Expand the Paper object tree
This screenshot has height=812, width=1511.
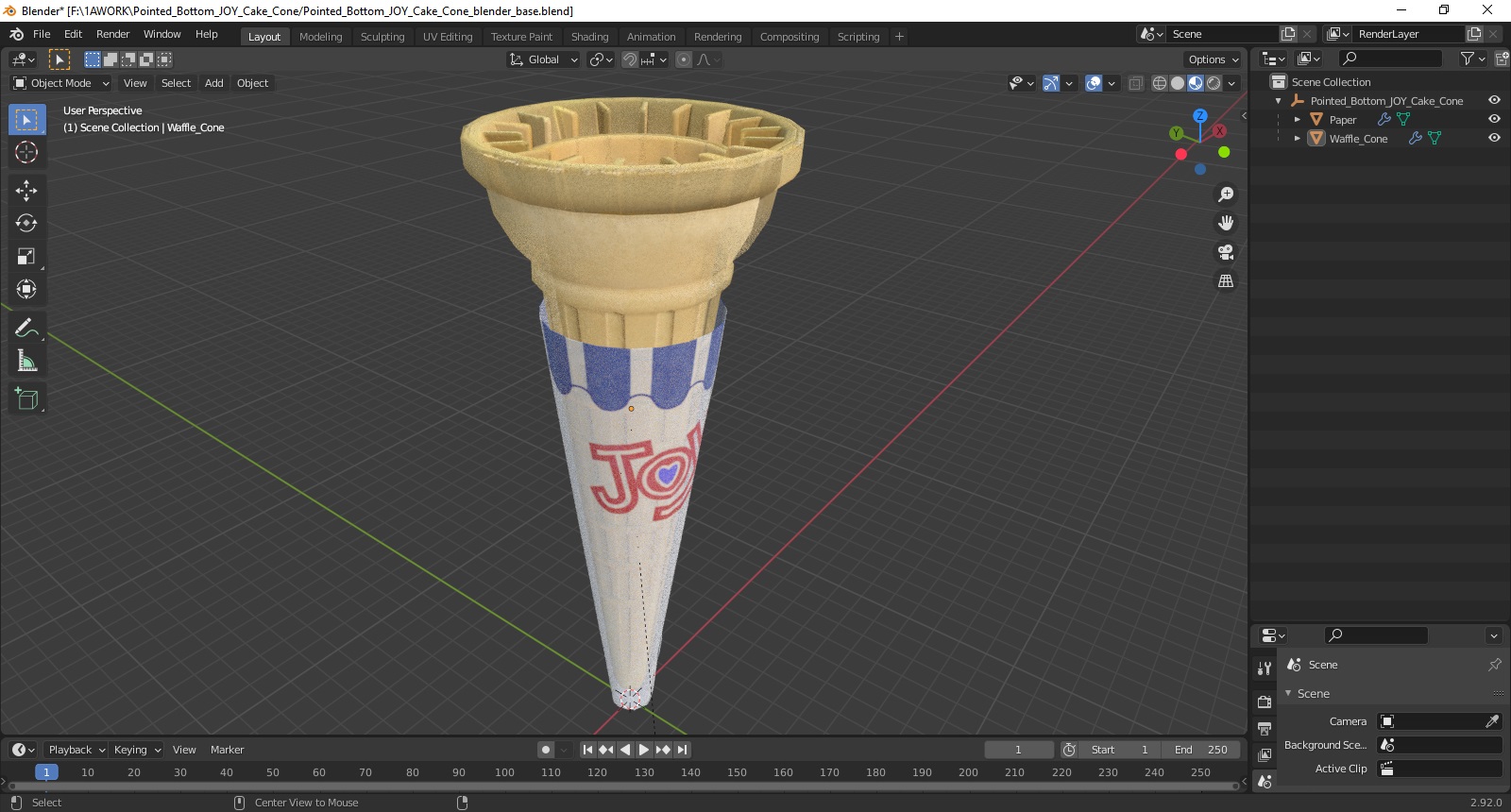[x=1297, y=119]
